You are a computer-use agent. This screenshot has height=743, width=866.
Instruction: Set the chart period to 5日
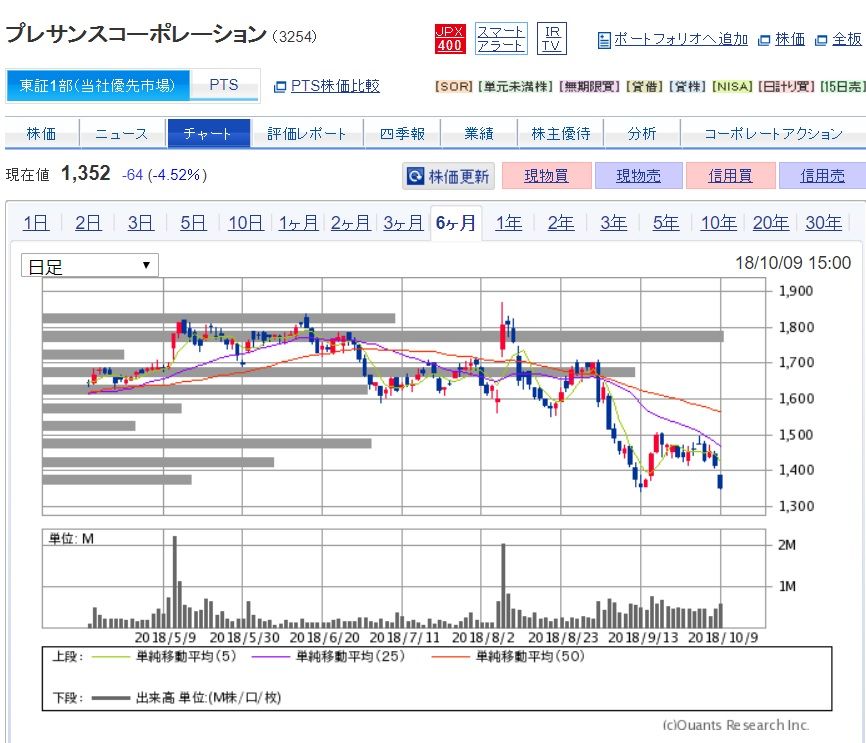click(x=193, y=223)
